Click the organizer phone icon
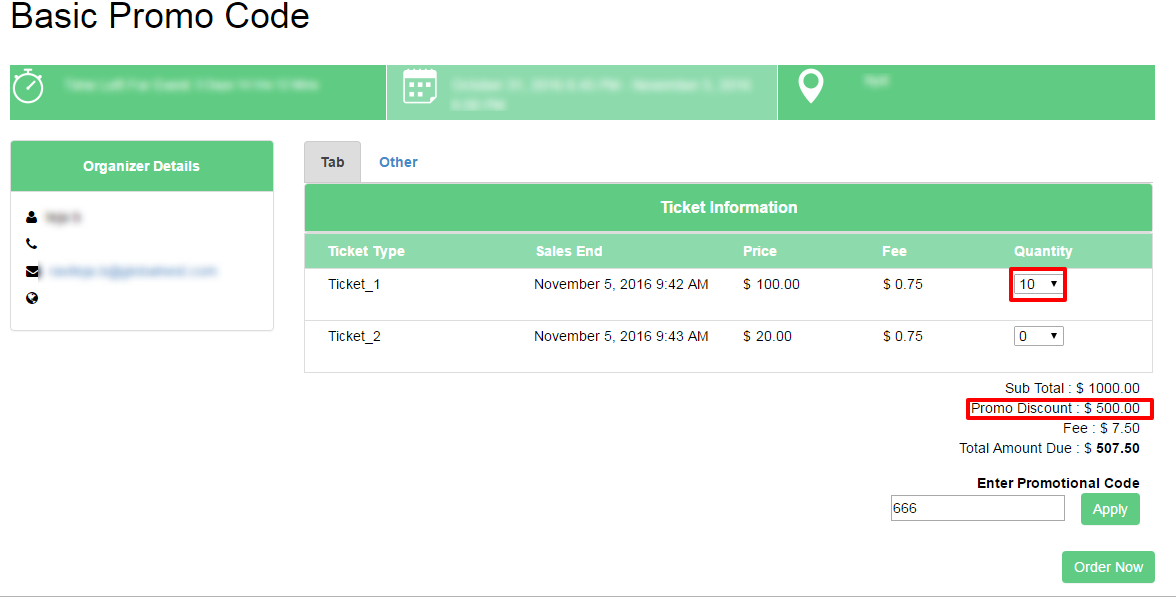 [x=32, y=244]
